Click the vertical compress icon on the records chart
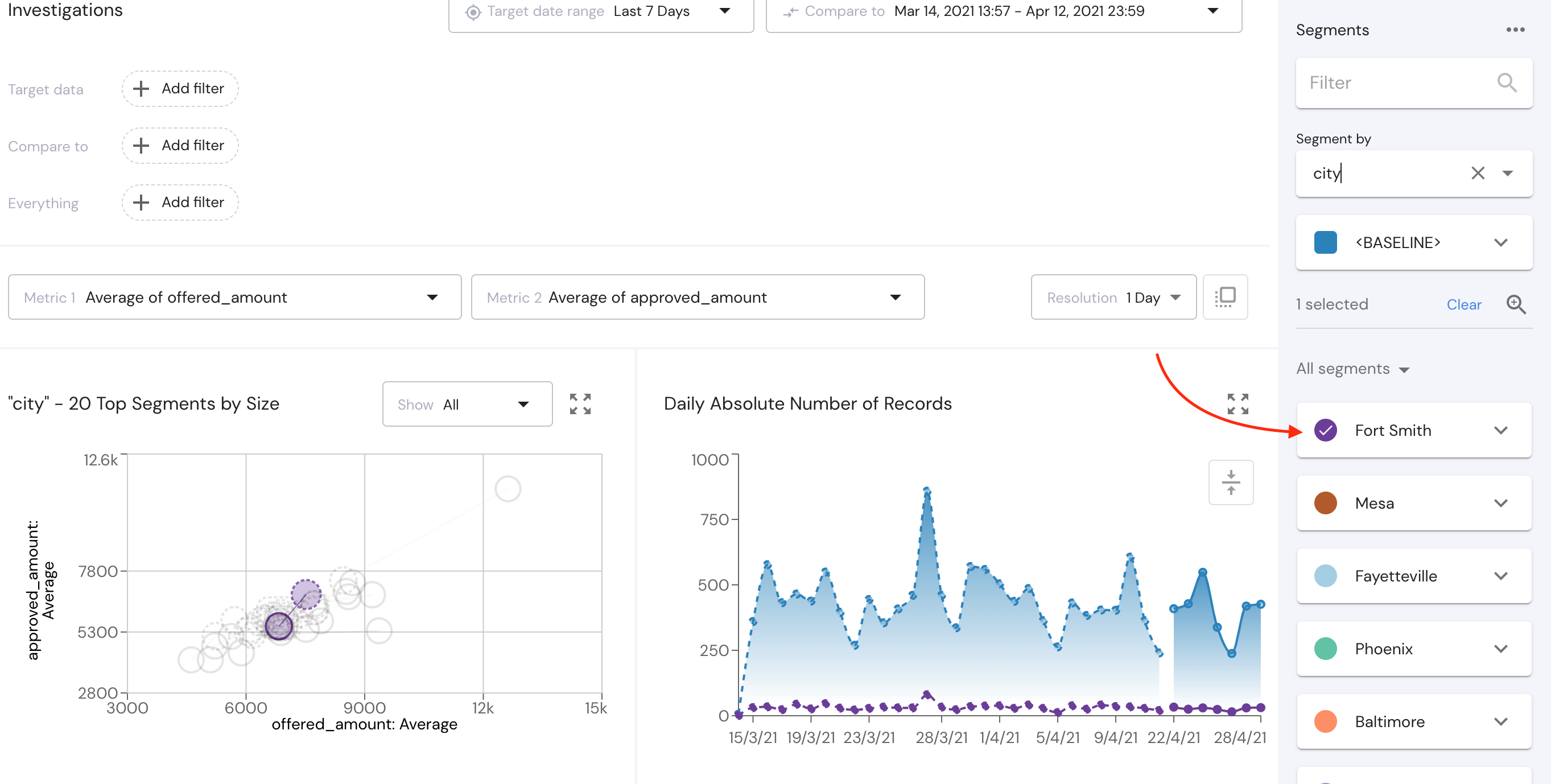The image size is (1551, 784). pyautogui.click(x=1231, y=482)
